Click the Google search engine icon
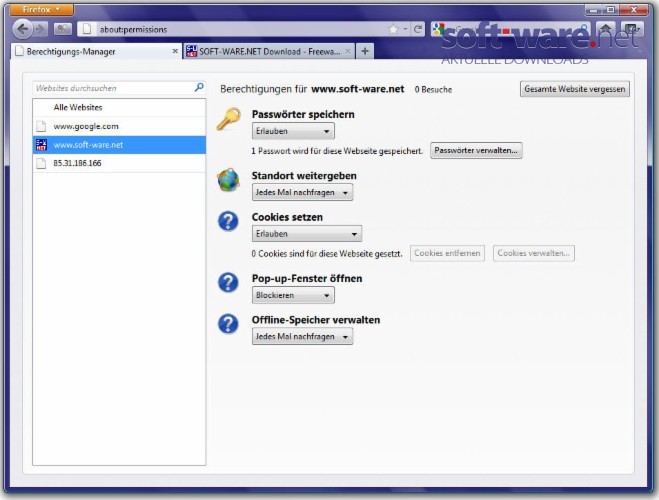Screen dimensions: 659x500 coord(439,29)
